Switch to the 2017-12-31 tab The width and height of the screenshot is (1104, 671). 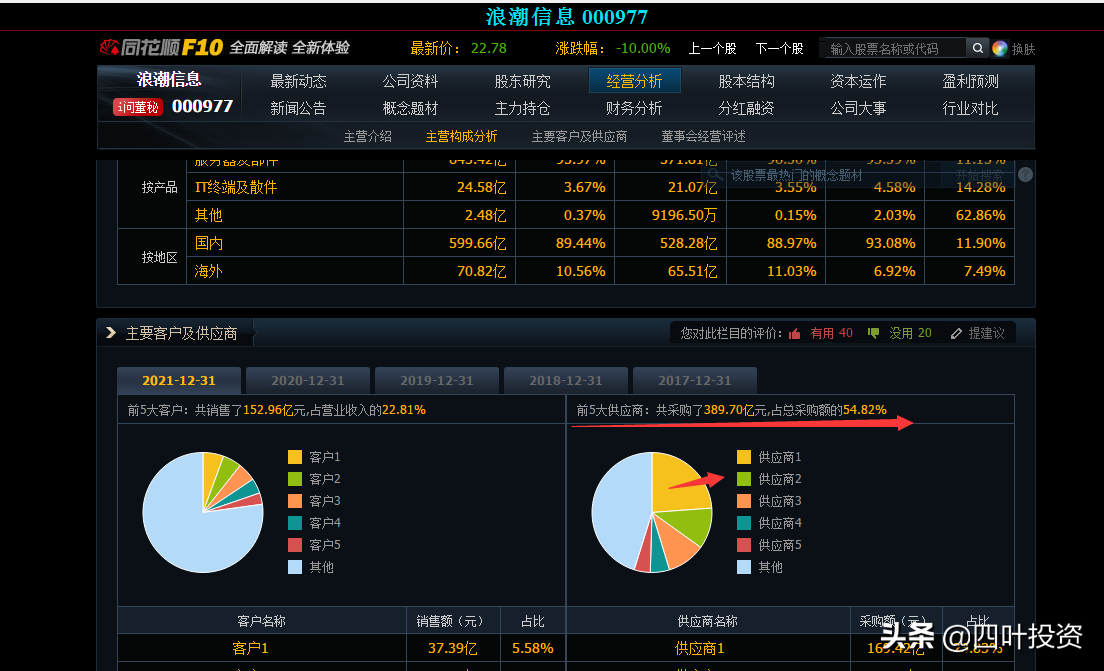click(x=695, y=380)
